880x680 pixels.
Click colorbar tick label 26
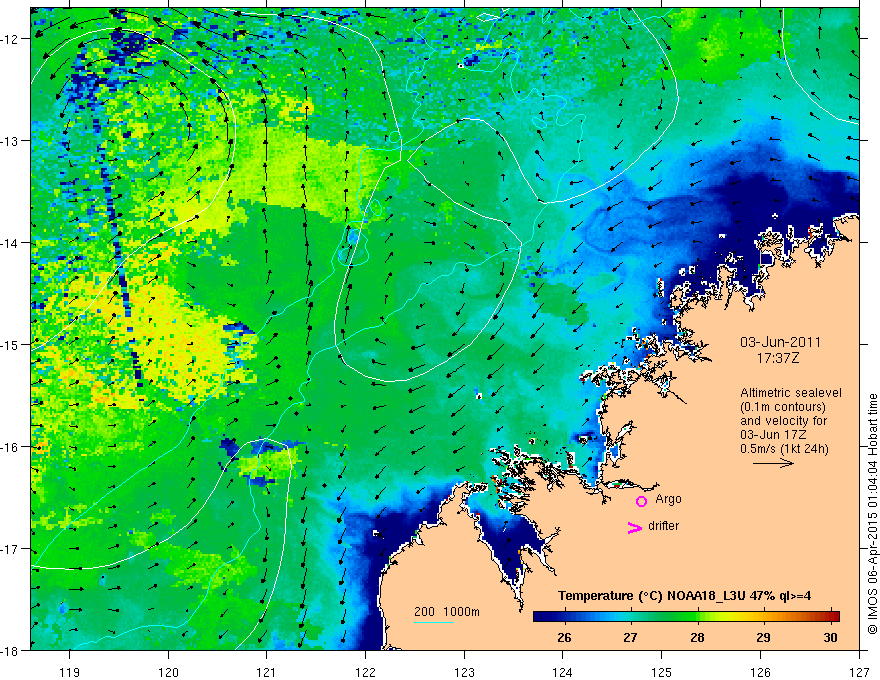pos(564,637)
